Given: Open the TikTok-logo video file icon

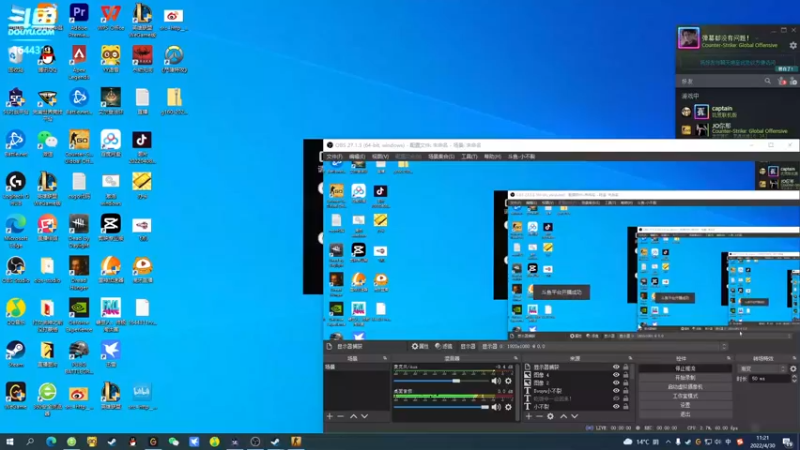Looking at the screenshot, I should pyautogui.click(x=142, y=147).
